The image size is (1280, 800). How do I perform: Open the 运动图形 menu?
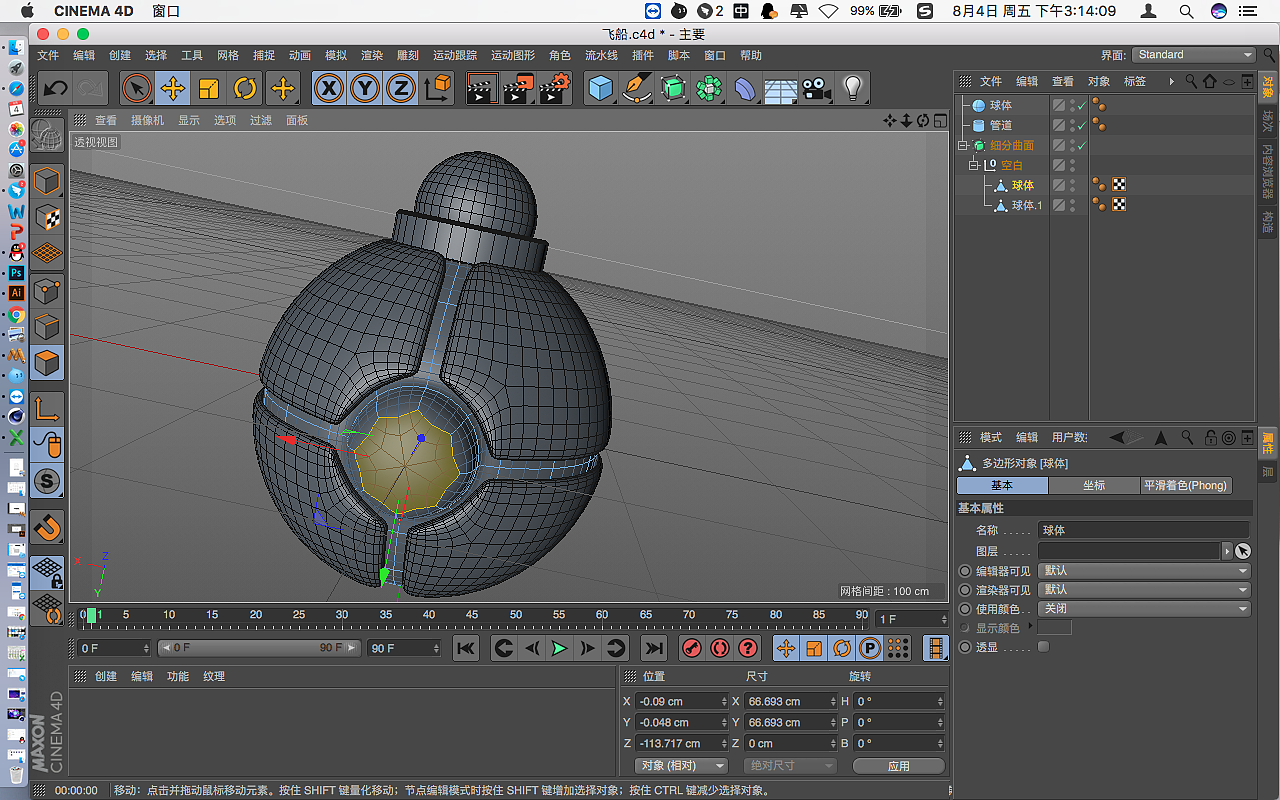click(x=513, y=56)
